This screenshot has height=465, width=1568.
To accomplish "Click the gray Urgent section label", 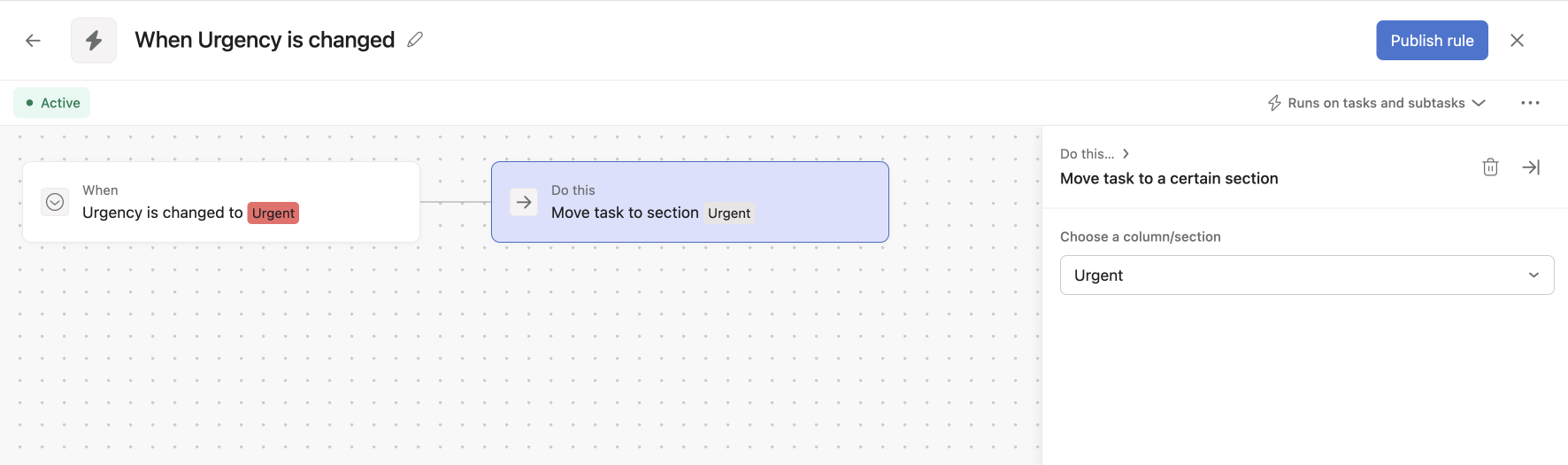I will point(729,213).
